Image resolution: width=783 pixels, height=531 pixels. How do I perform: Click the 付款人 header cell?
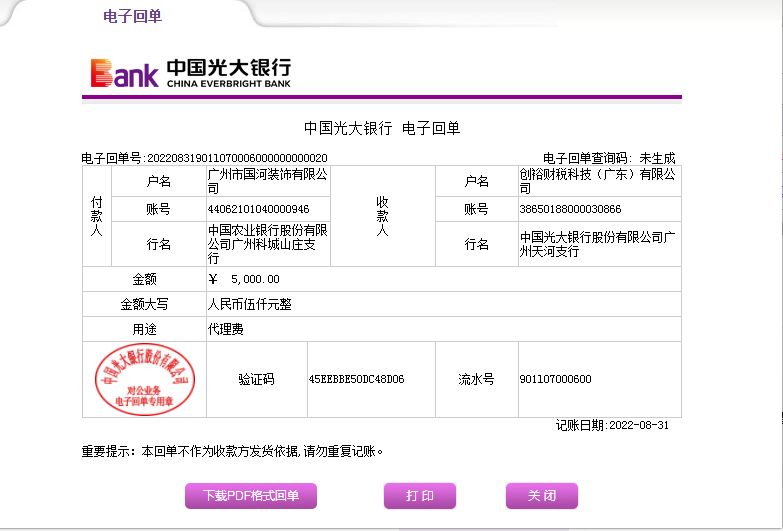(96, 216)
